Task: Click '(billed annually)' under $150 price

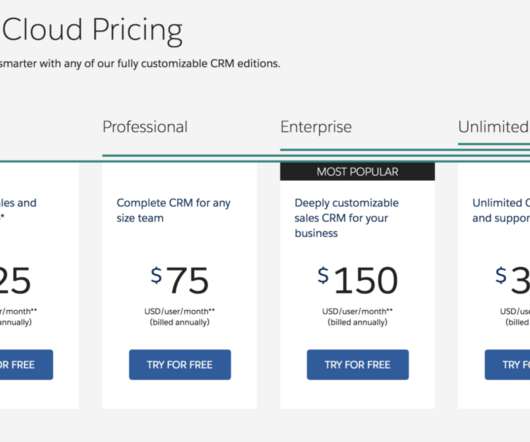Action: (x=358, y=322)
